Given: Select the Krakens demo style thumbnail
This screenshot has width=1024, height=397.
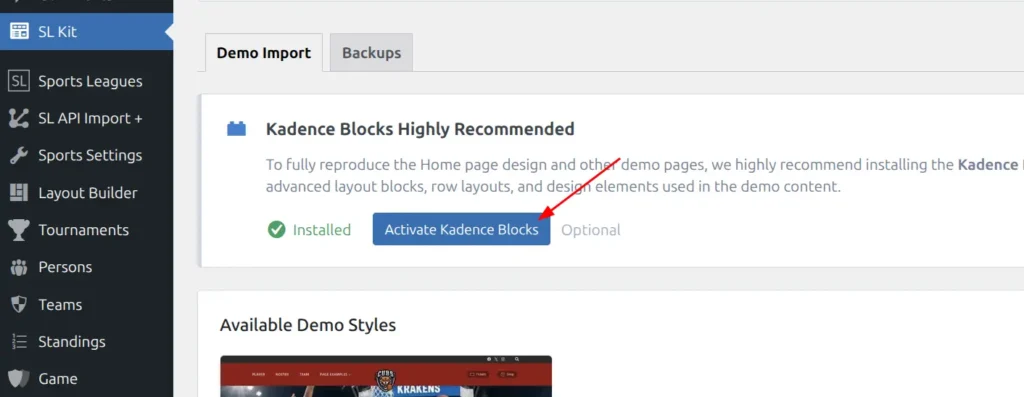Looking at the screenshot, I should point(386,376).
